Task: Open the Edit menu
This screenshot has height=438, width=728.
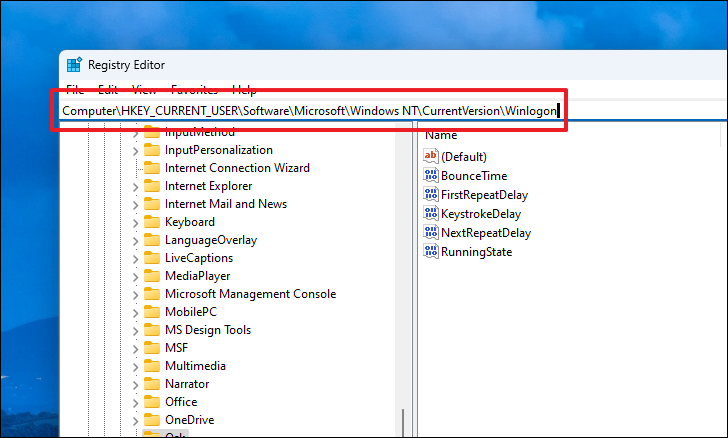Action: click(108, 90)
